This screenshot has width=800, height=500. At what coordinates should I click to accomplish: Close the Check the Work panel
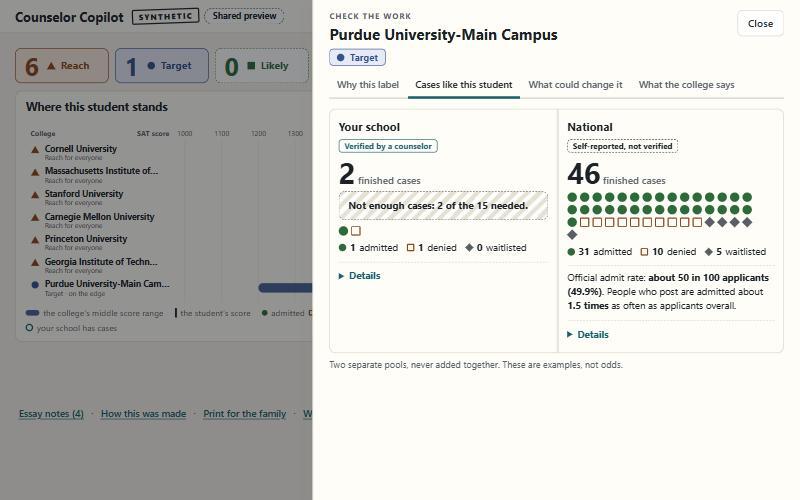pos(760,23)
